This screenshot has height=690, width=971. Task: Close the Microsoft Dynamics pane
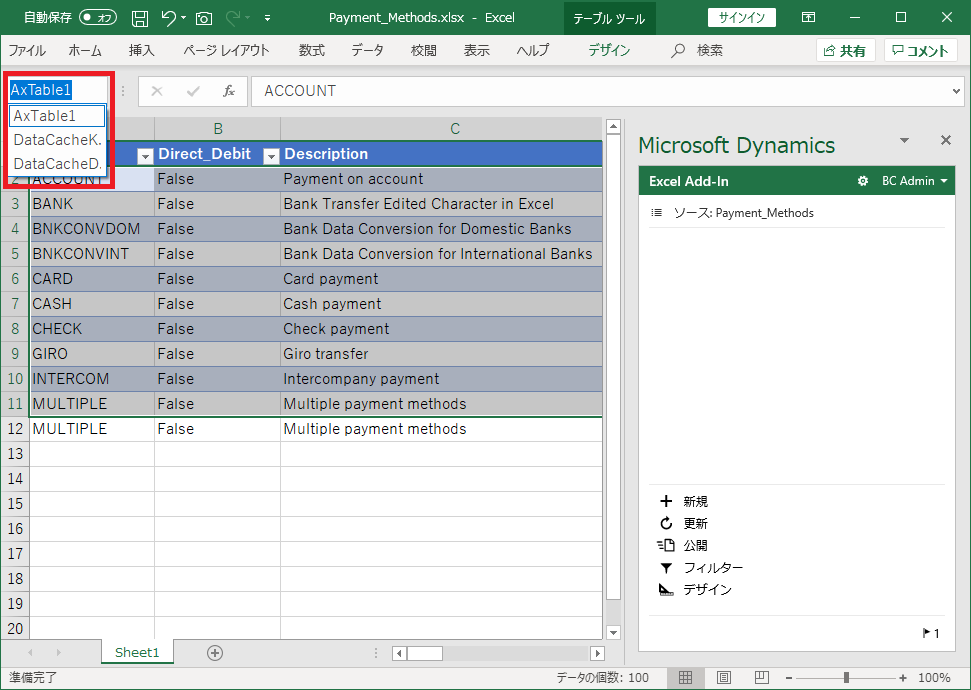pos(946,140)
